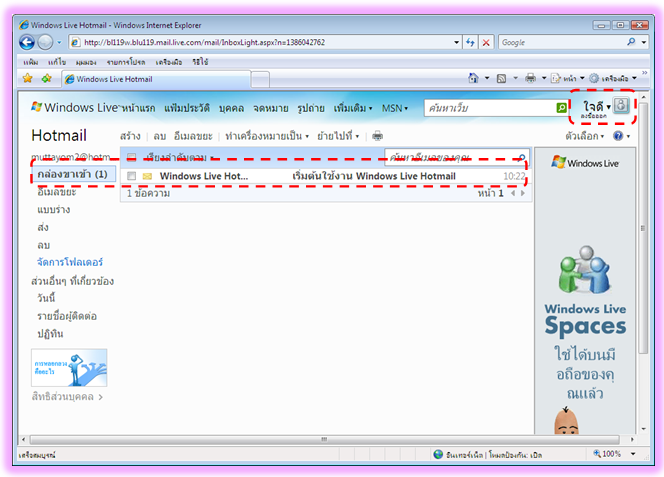Click the สร้าง new message link

130,136
